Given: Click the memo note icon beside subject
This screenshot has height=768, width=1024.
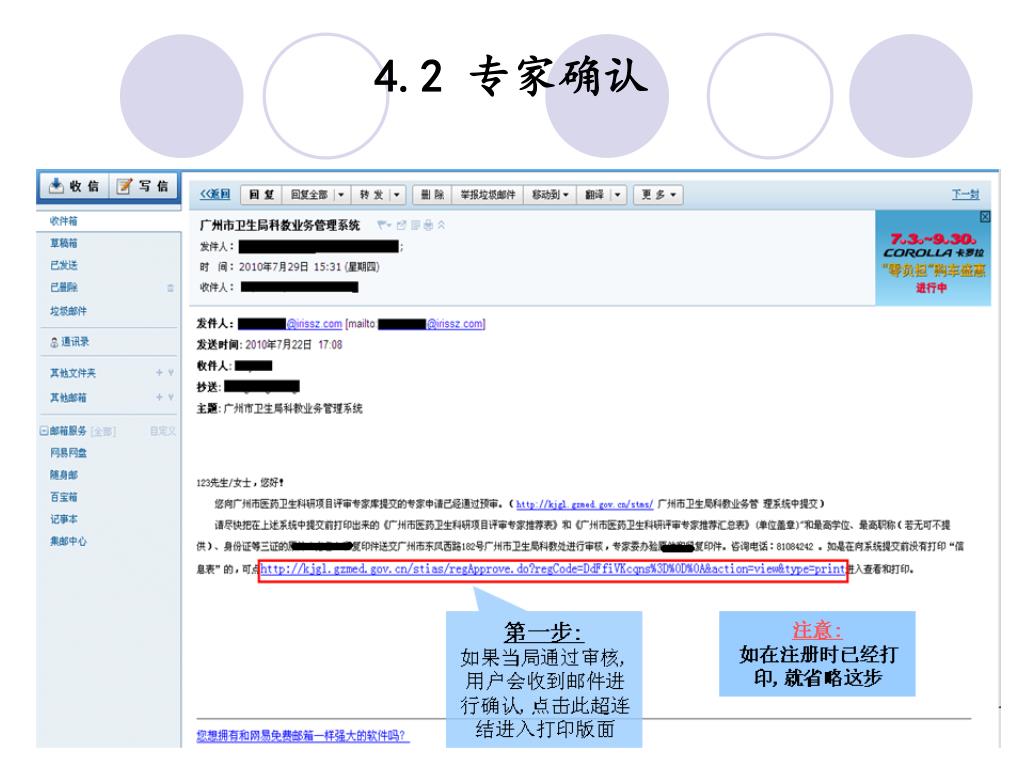Looking at the screenshot, I should click(415, 225).
